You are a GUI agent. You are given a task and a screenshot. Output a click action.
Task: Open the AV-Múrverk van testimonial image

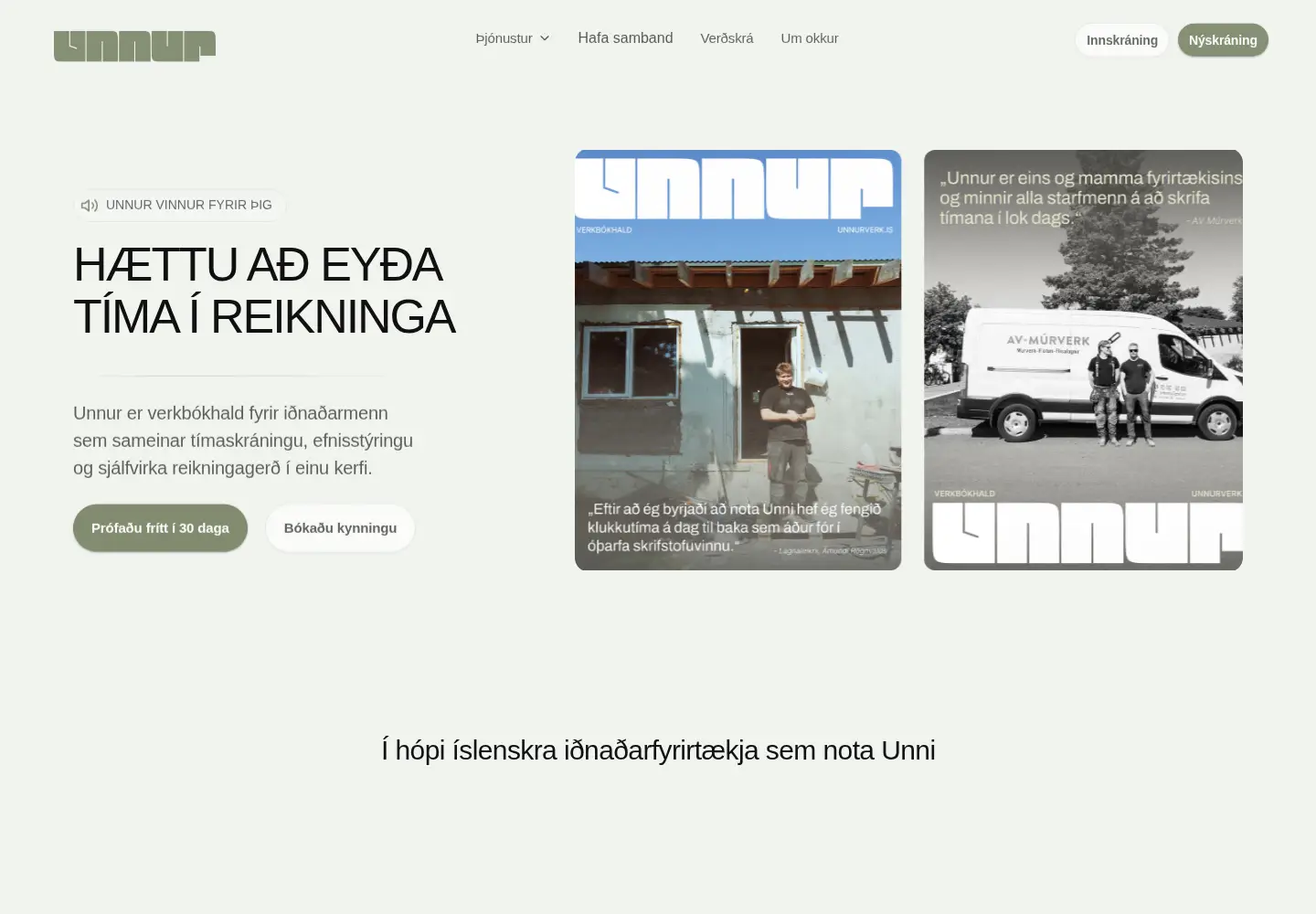click(x=1083, y=360)
